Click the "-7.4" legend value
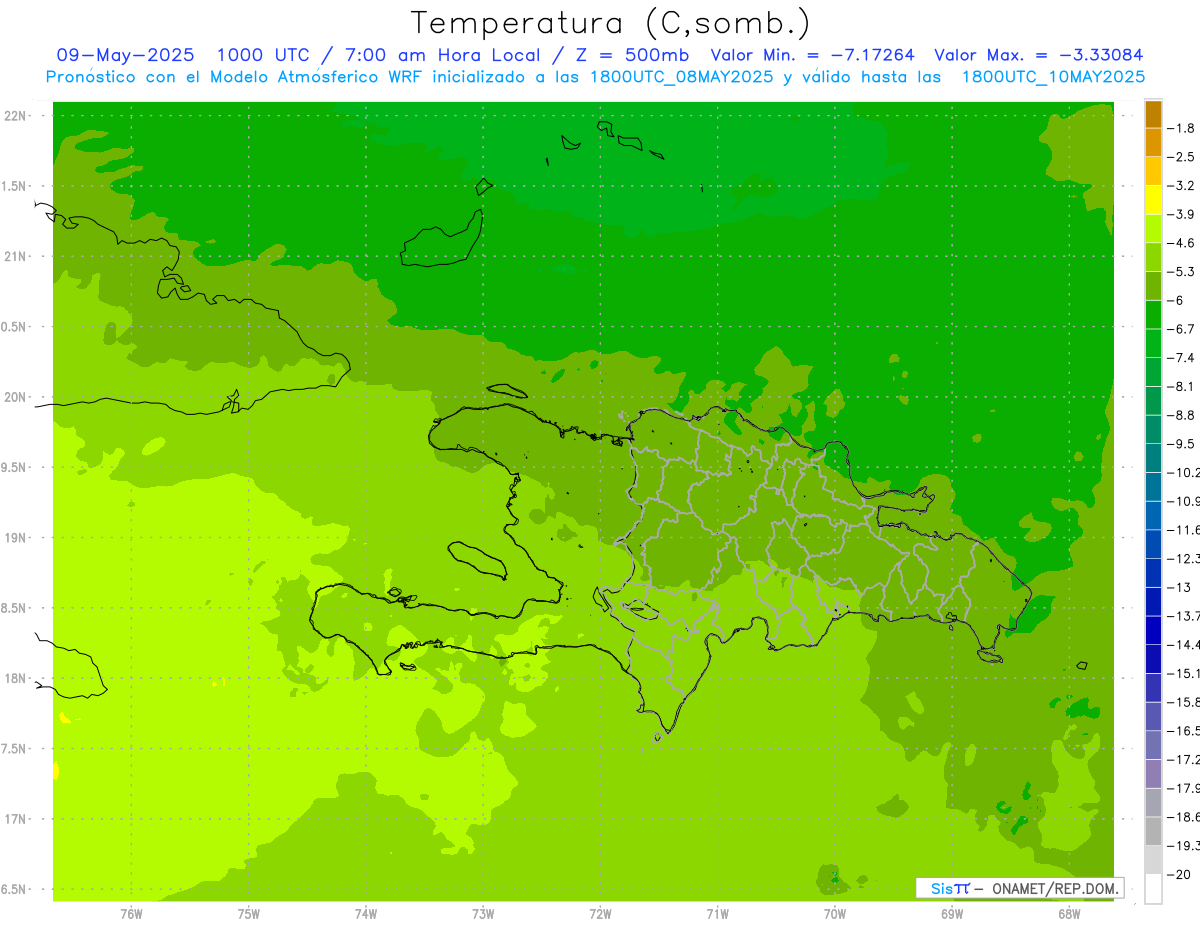This screenshot has width=1200, height=927. [x=1181, y=358]
